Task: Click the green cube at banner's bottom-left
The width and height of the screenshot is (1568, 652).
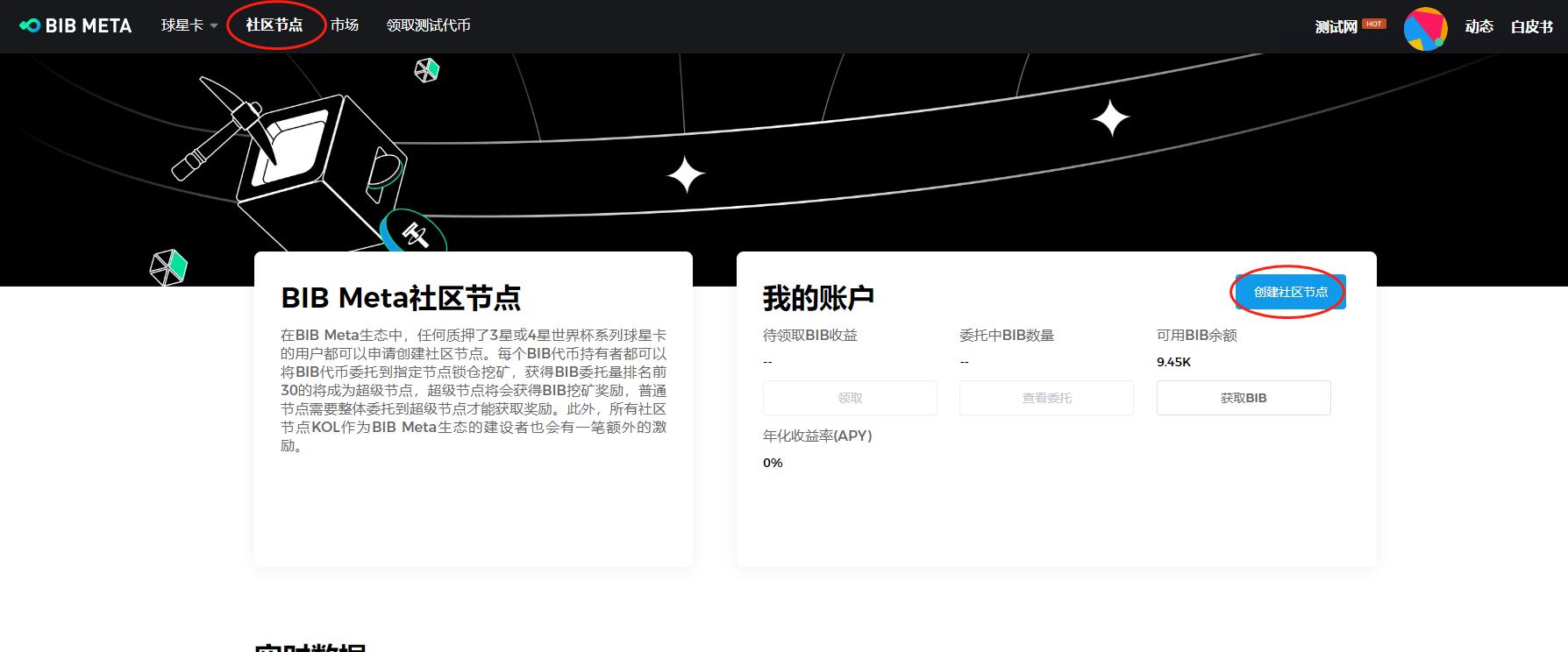Action: pos(168,267)
